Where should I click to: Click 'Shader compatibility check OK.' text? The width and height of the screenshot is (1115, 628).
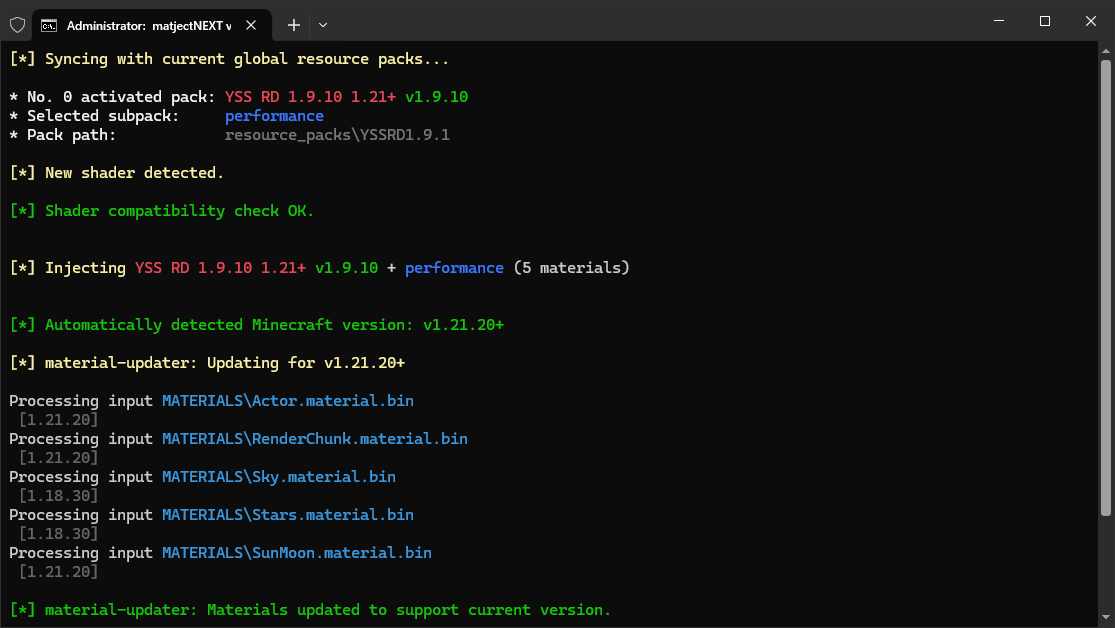[179, 211]
